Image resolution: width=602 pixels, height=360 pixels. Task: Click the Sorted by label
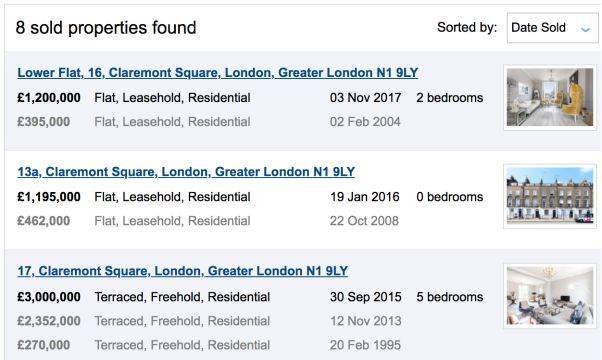click(x=467, y=27)
